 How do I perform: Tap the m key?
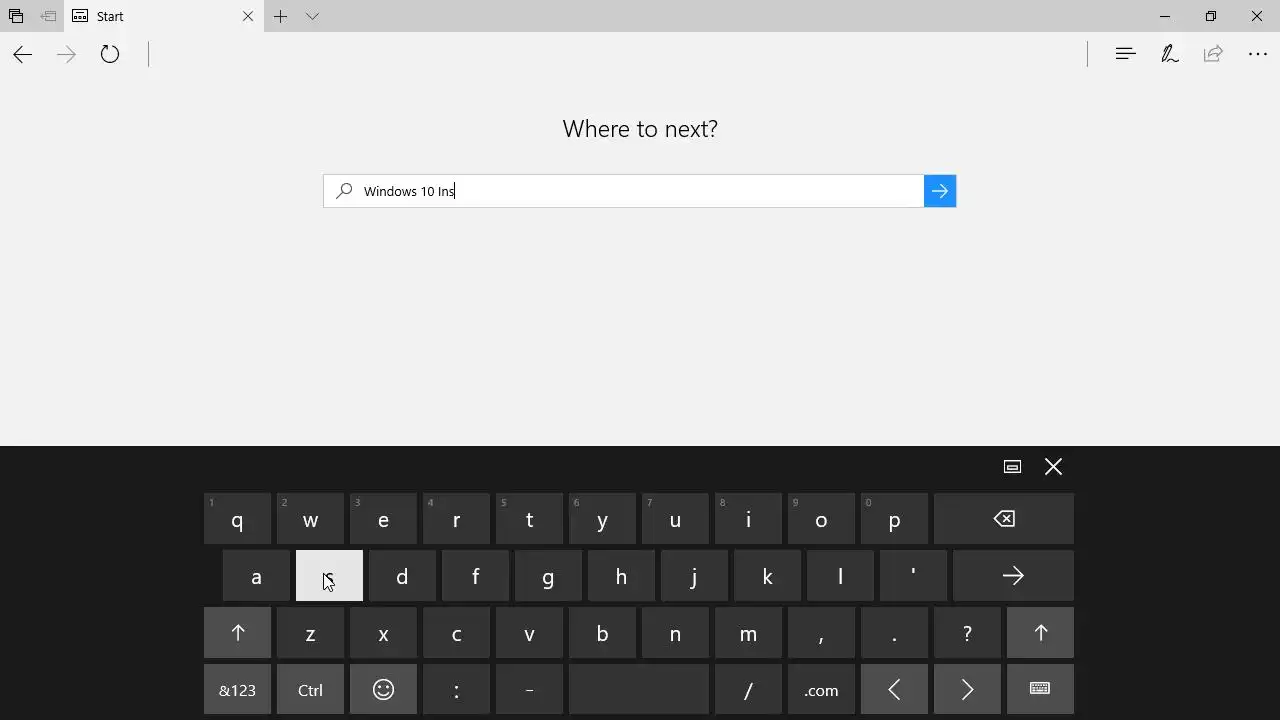[748, 633]
